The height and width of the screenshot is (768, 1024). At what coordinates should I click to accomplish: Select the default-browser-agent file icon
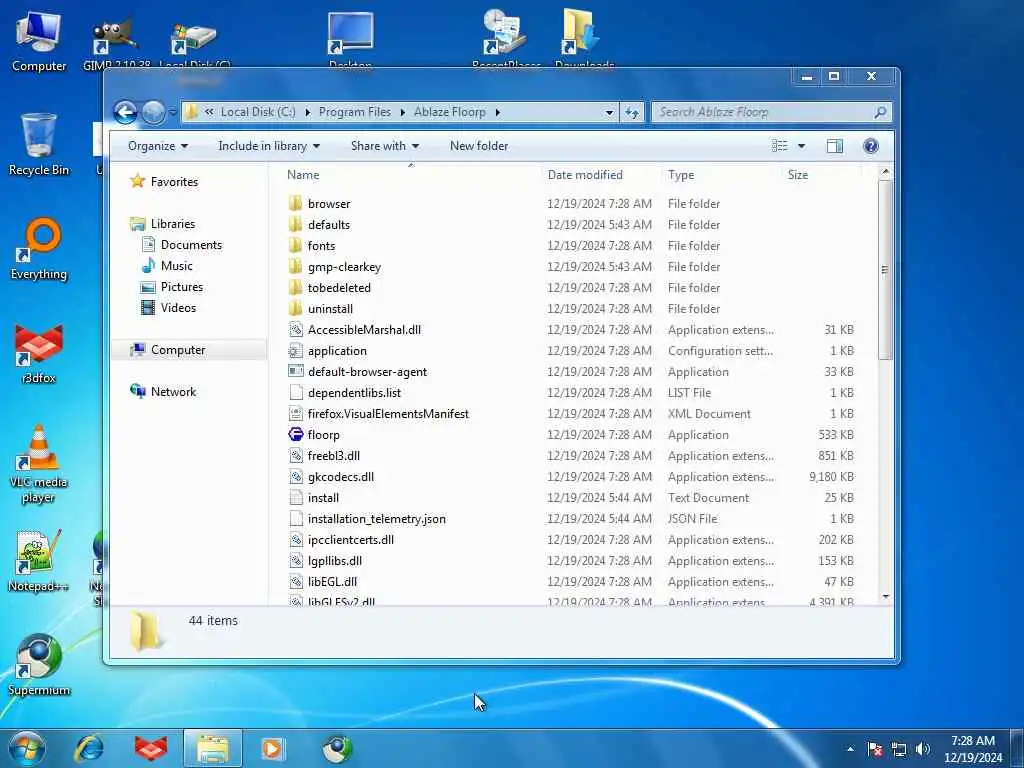tap(296, 372)
